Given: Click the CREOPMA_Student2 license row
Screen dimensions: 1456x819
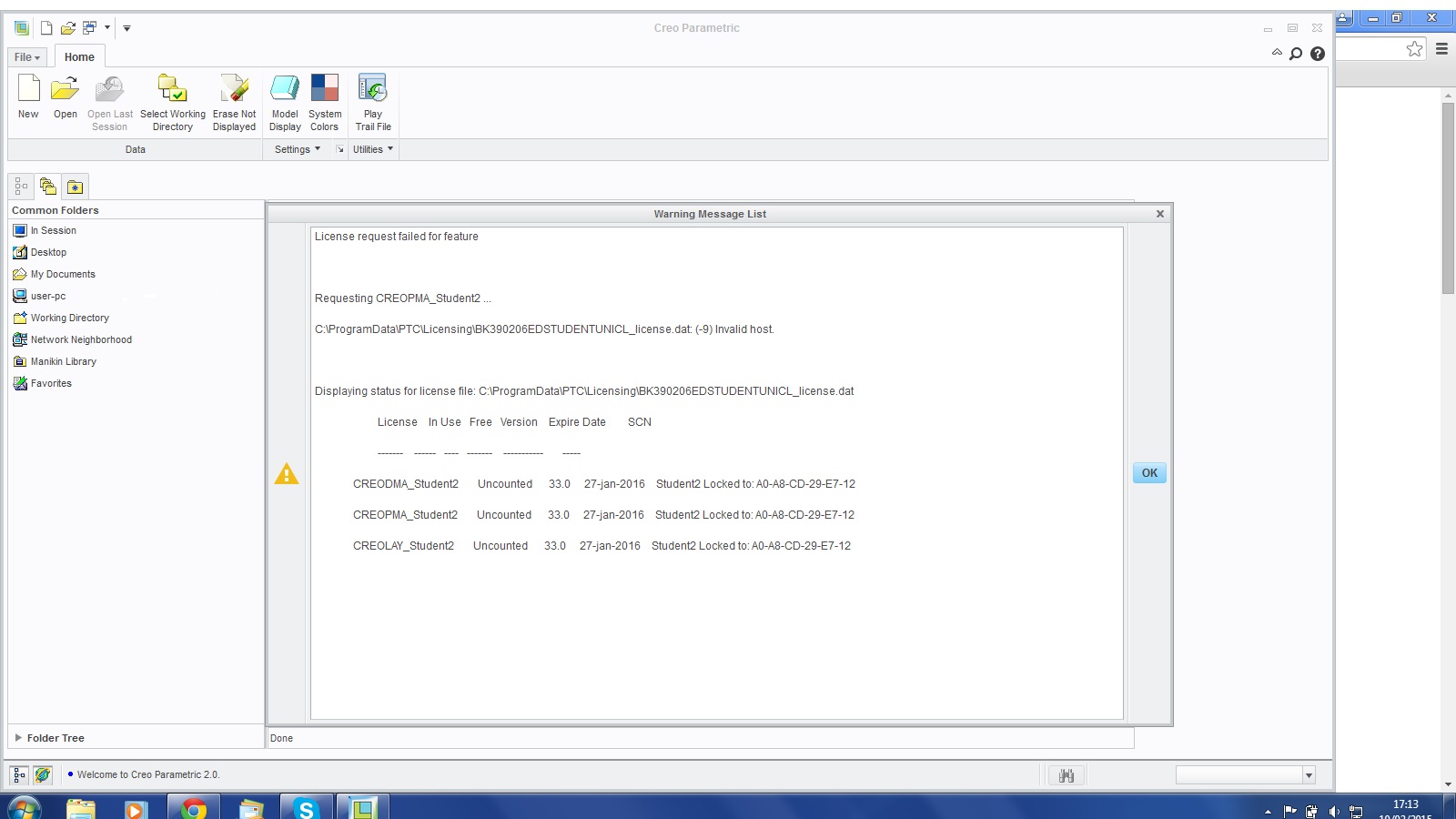Looking at the screenshot, I should pyautogui.click(x=603, y=515).
